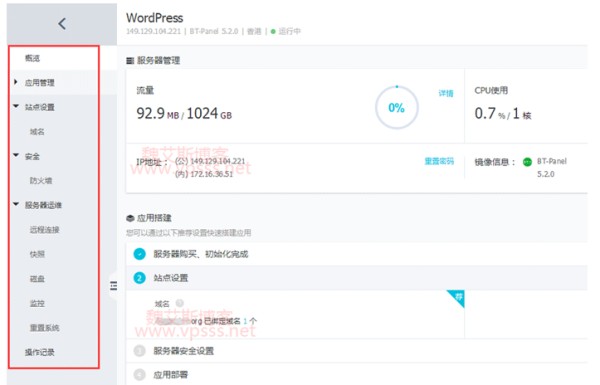Open 远程连接 in sidebar
Image resolution: width=600 pixels, height=385 pixels.
pyautogui.click(x=44, y=230)
